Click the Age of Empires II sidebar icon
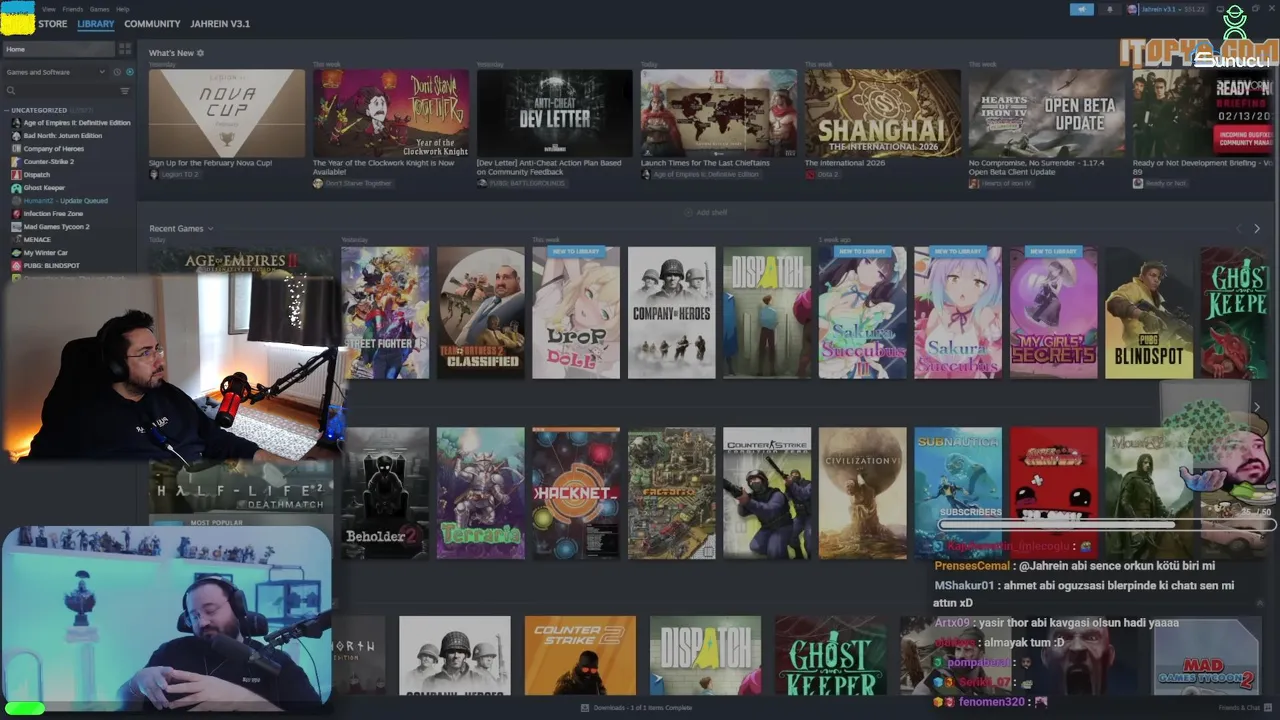The image size is (1280, 720). (16, 123)
